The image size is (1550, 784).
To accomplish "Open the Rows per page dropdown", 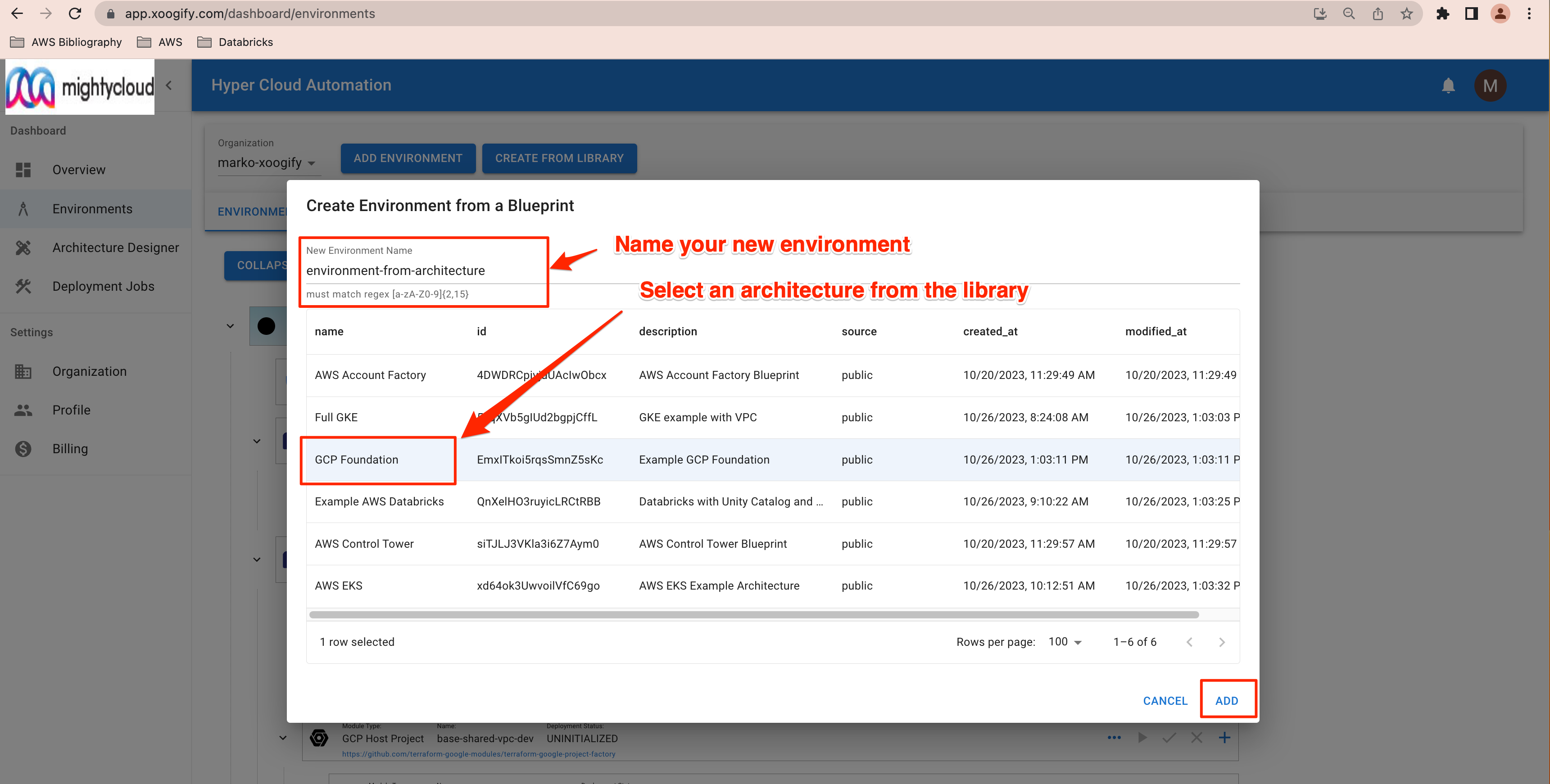I will tap(1065, 642).
